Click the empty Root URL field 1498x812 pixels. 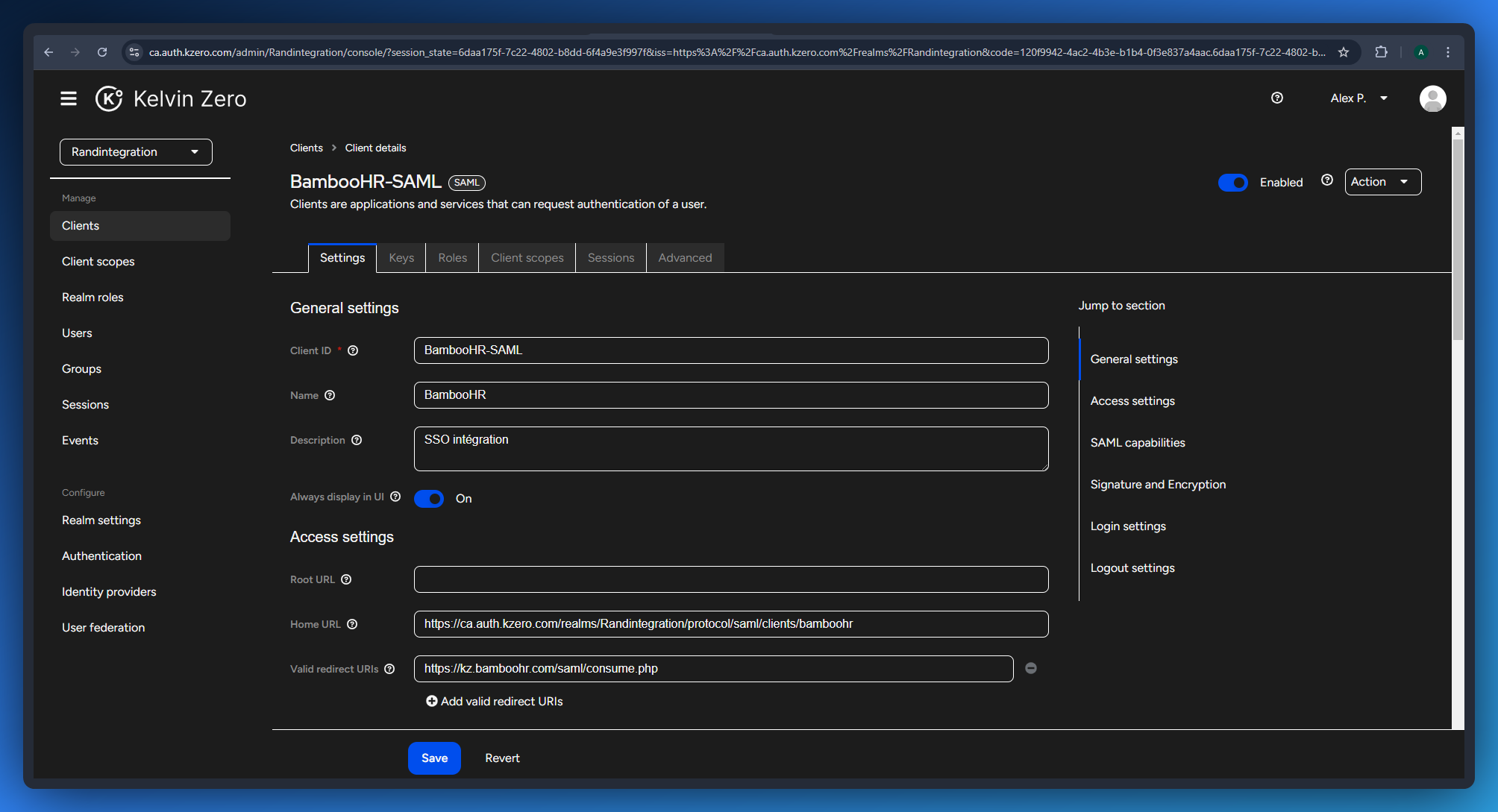731,579
